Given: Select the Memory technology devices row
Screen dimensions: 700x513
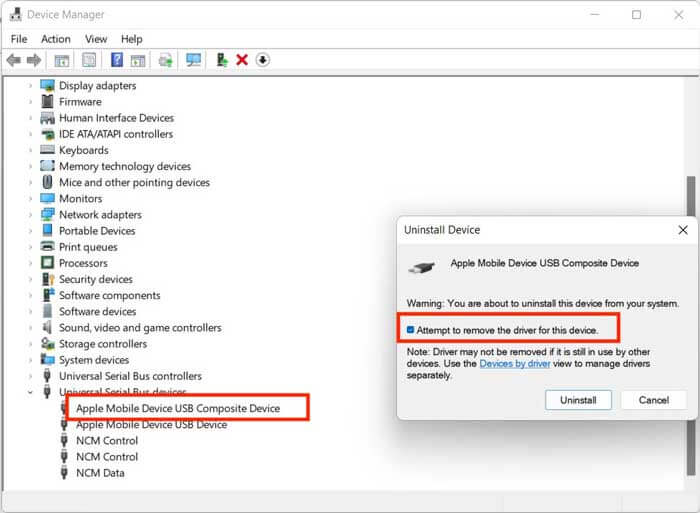Looking at the screenshot, I should (125, 166).
